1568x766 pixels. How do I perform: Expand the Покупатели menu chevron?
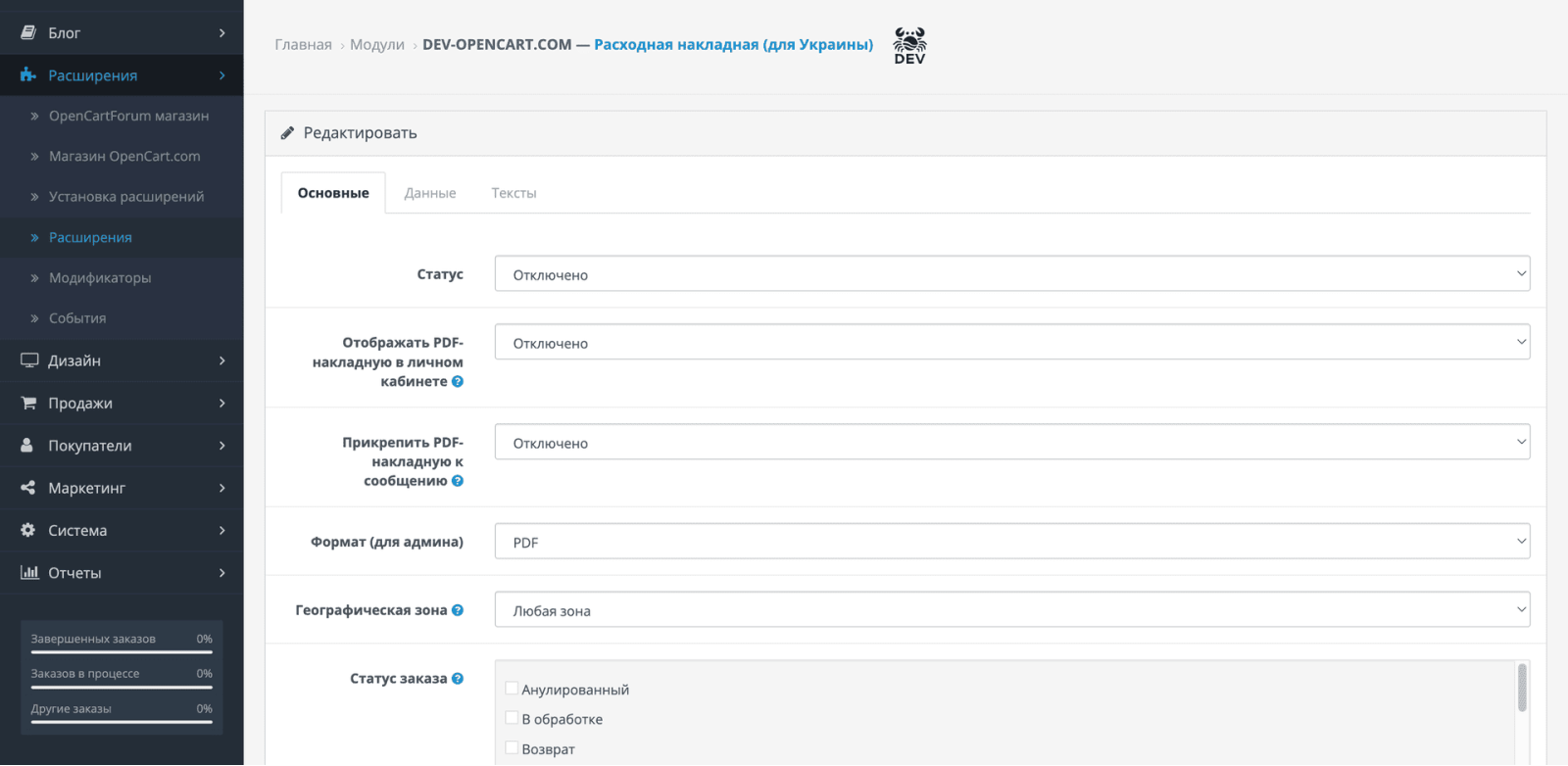222,446
